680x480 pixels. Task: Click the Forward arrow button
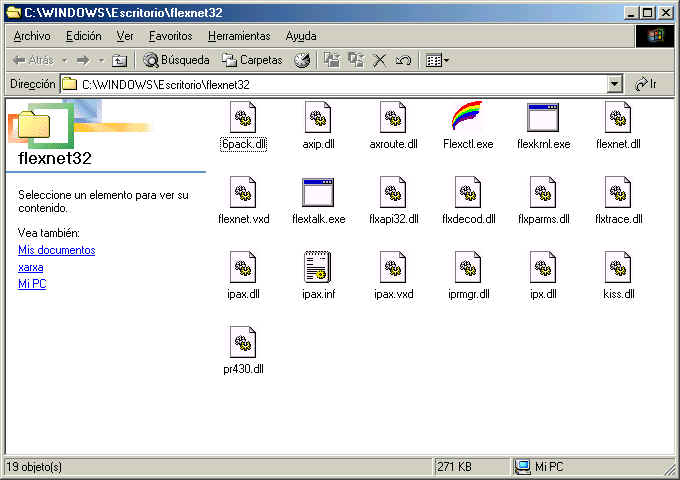pos(83,60)
